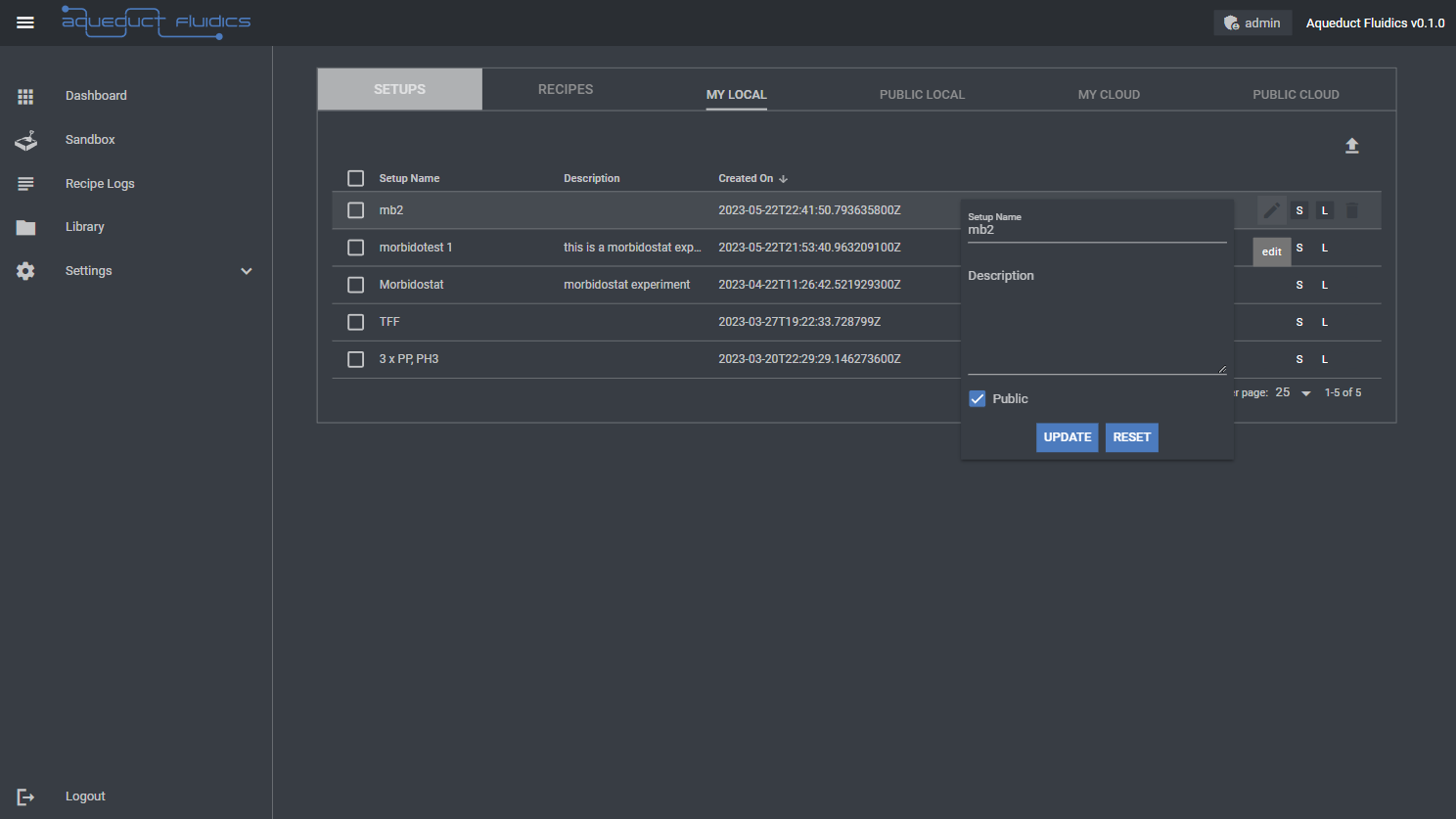Click the Description column header
Image resolution: width=1456 pixels, height=819 pixels.
click(592, 178)
